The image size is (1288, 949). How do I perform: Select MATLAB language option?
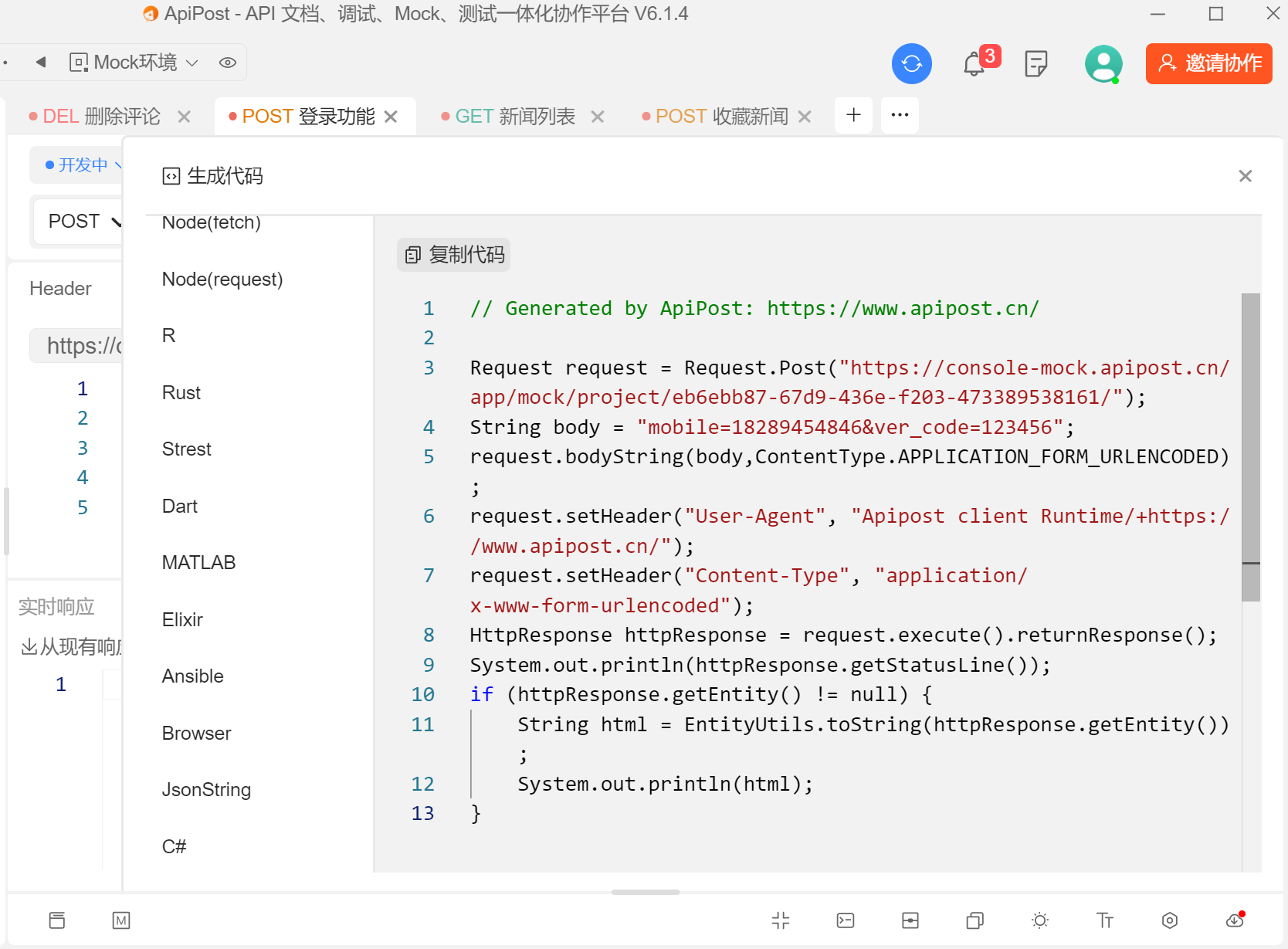pyautogui.click(x=198, y=563)
